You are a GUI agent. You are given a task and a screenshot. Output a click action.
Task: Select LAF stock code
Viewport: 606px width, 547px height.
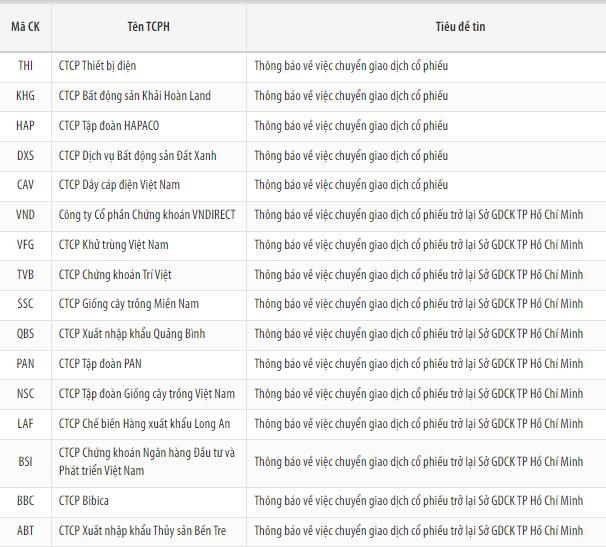25,424
